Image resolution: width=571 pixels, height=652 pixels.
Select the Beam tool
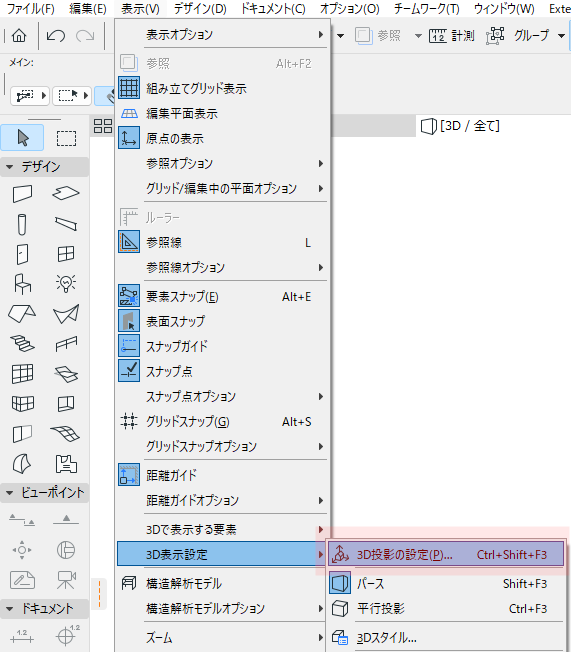point(66,224)
